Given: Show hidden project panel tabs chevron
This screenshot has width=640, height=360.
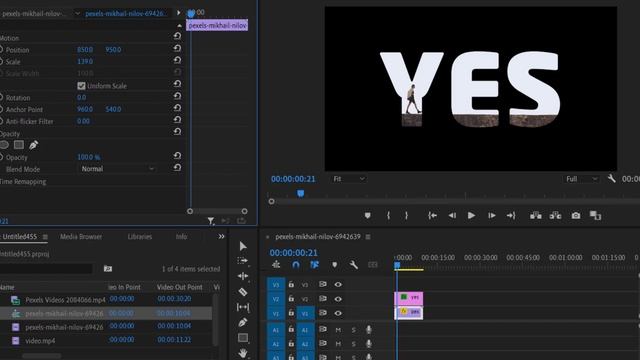Looking at the screenshot, I should click(x=221, y=236).
